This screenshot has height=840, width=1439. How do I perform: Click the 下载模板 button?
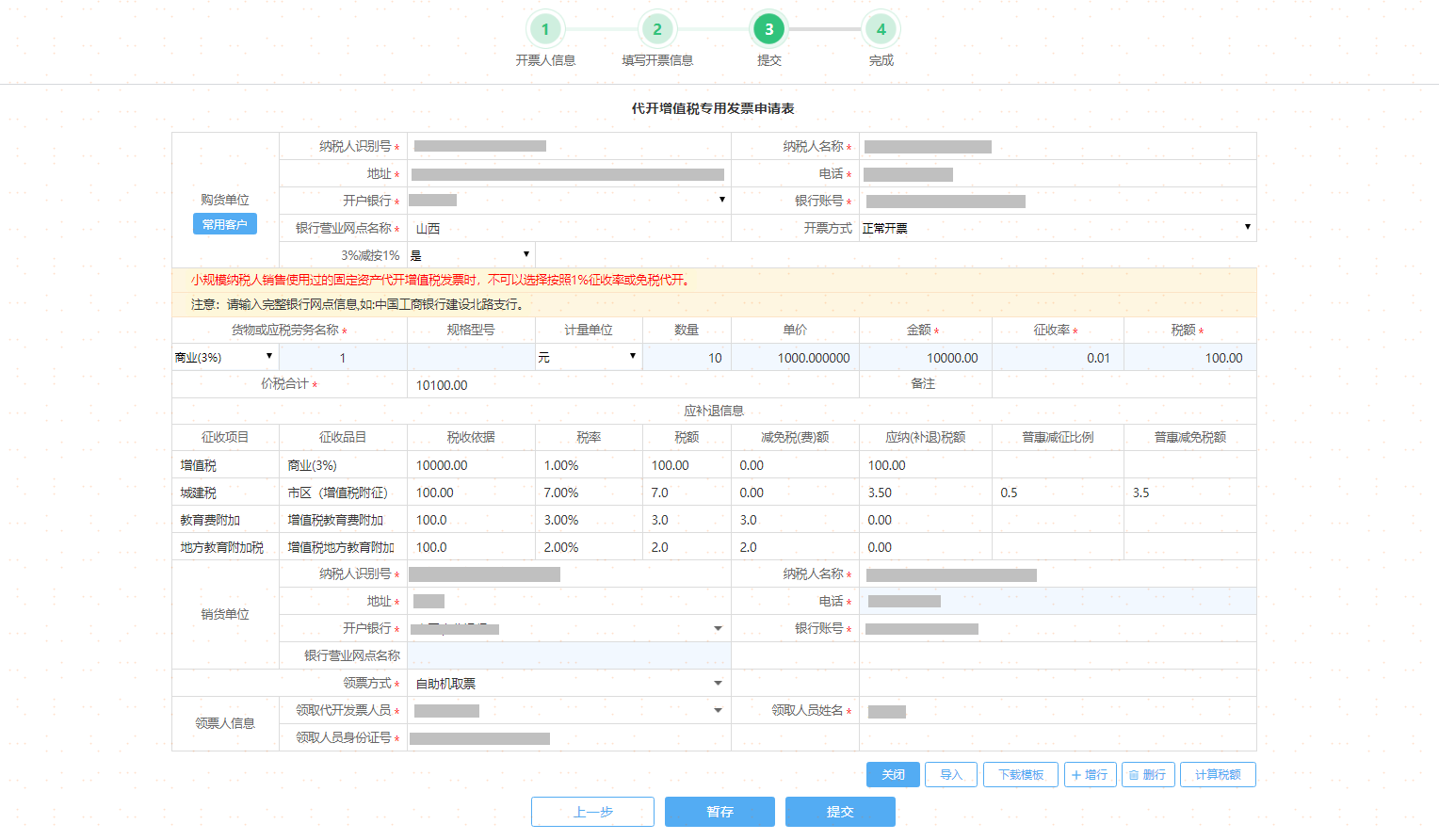[1021, 775]
